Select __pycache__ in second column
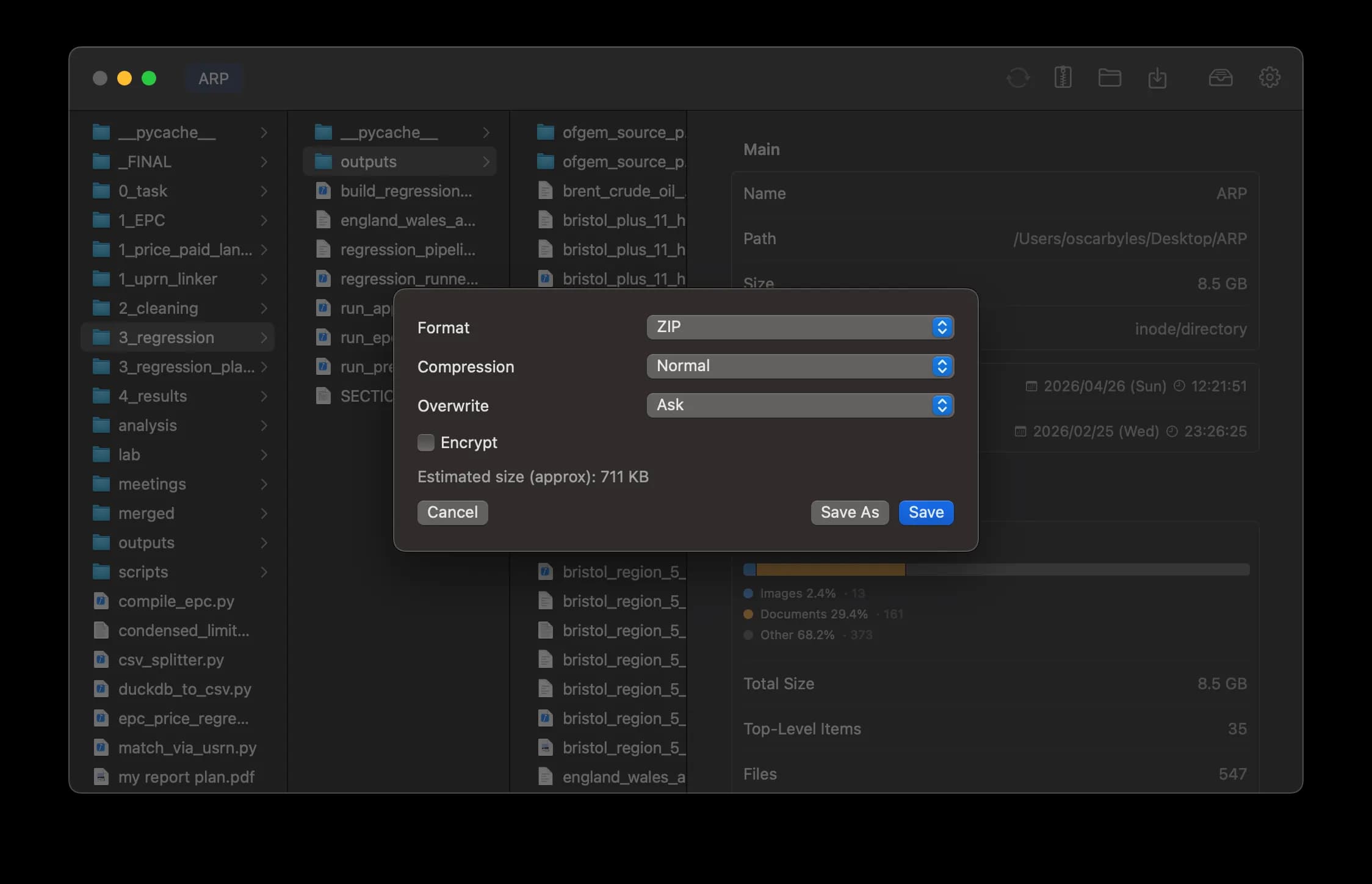This screenshot has width=1372, height=884. tap(400, 132)
